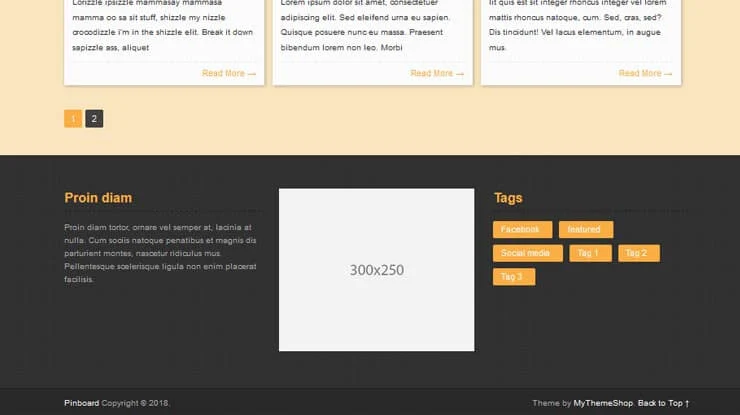Select the Tag 3 tag
Screen dimensions: 740x415
(514, 277)
